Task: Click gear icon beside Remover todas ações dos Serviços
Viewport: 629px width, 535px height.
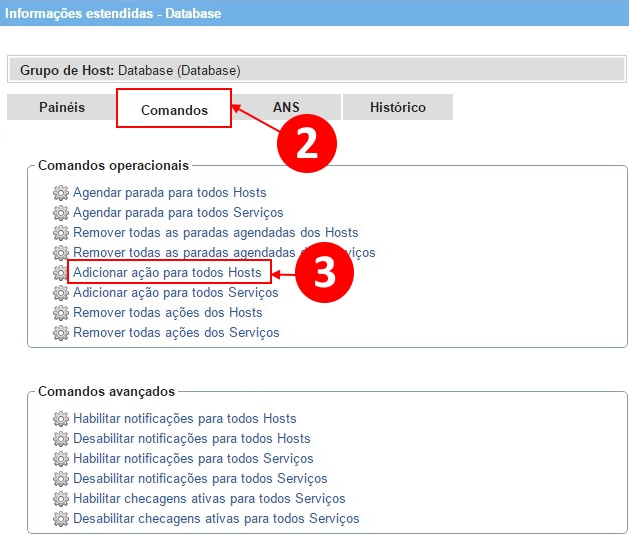Action: (x=61, y=332)
